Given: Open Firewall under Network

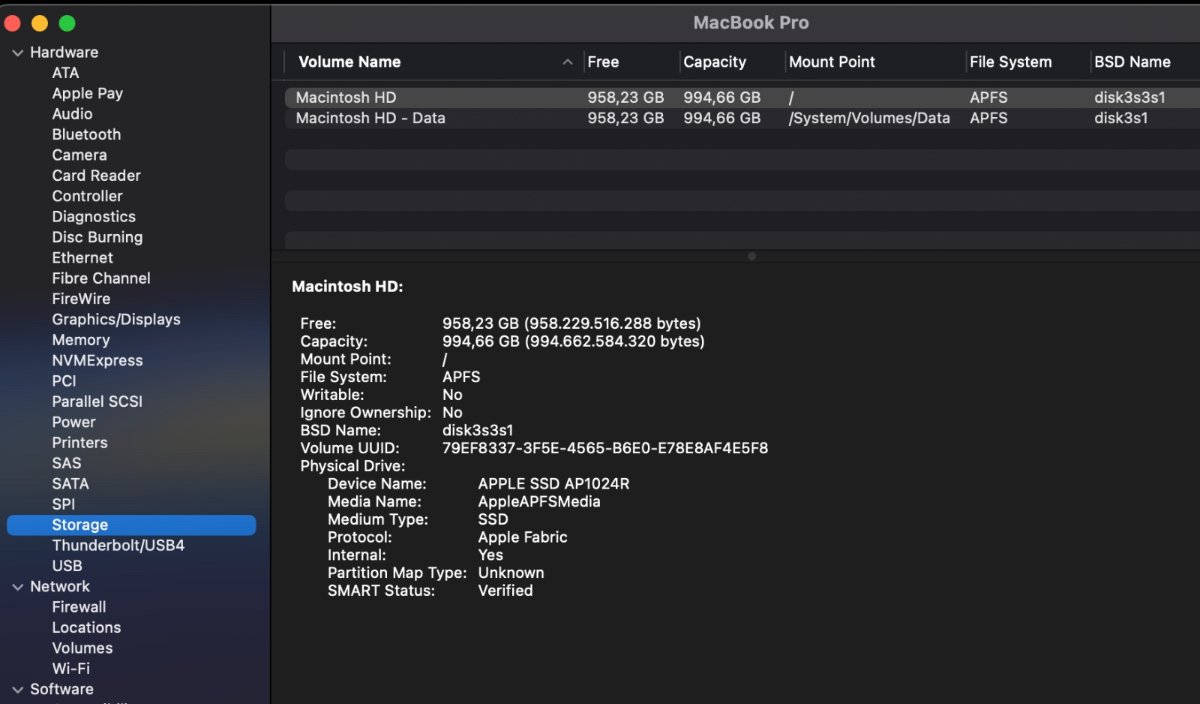Looking at the screenshot, I should click(79, 607).
